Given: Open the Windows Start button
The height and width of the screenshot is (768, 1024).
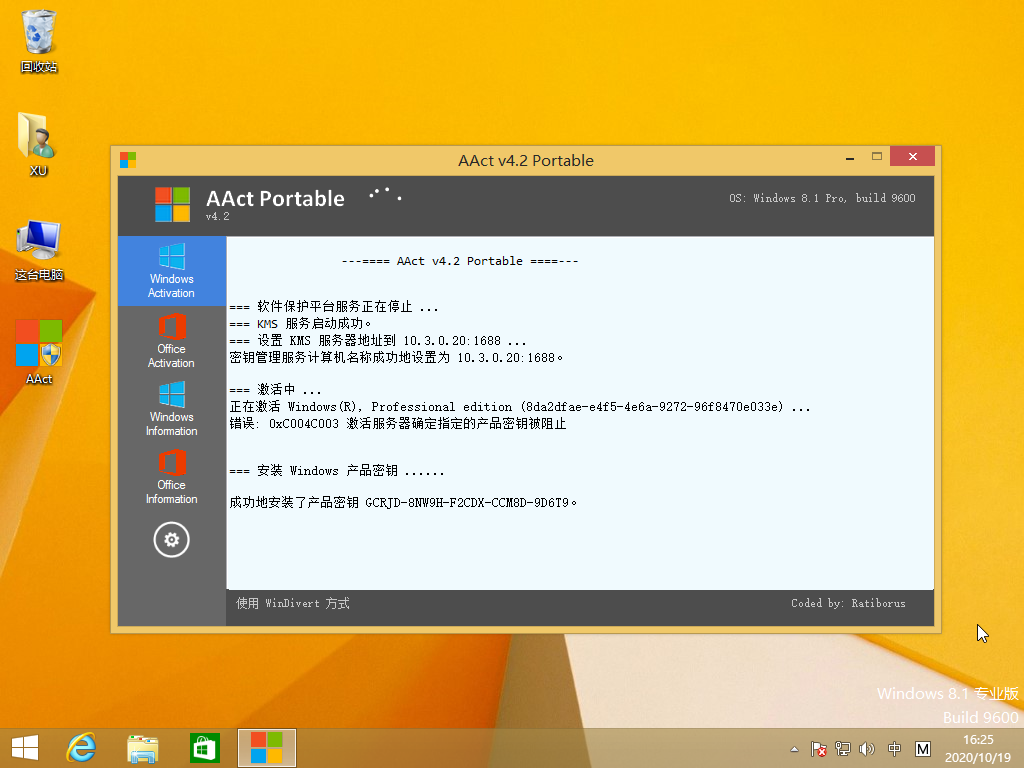Looking at the screenshot, I should point(24,748).
